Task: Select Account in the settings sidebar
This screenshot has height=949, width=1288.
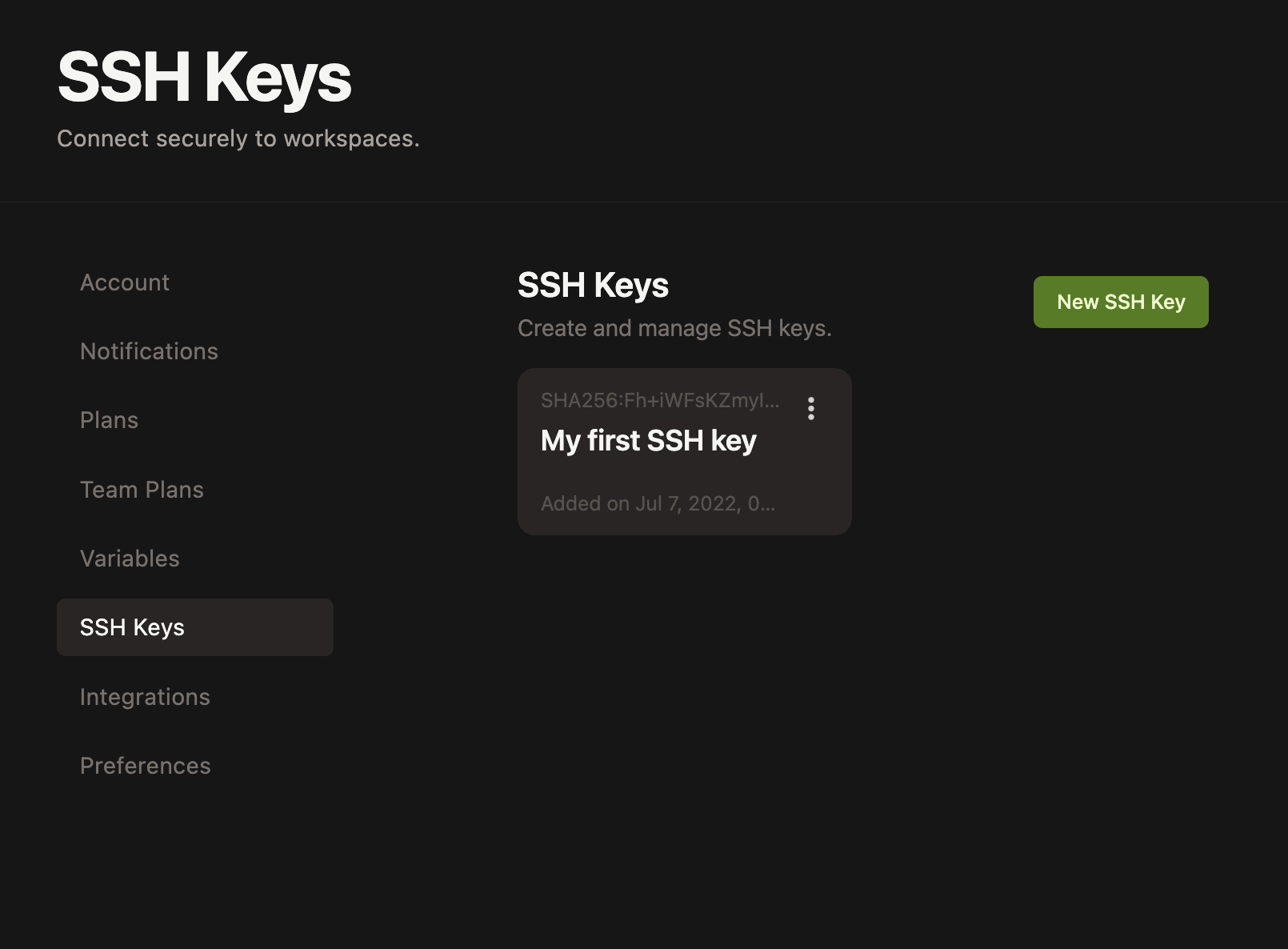Action: [125, 282]
